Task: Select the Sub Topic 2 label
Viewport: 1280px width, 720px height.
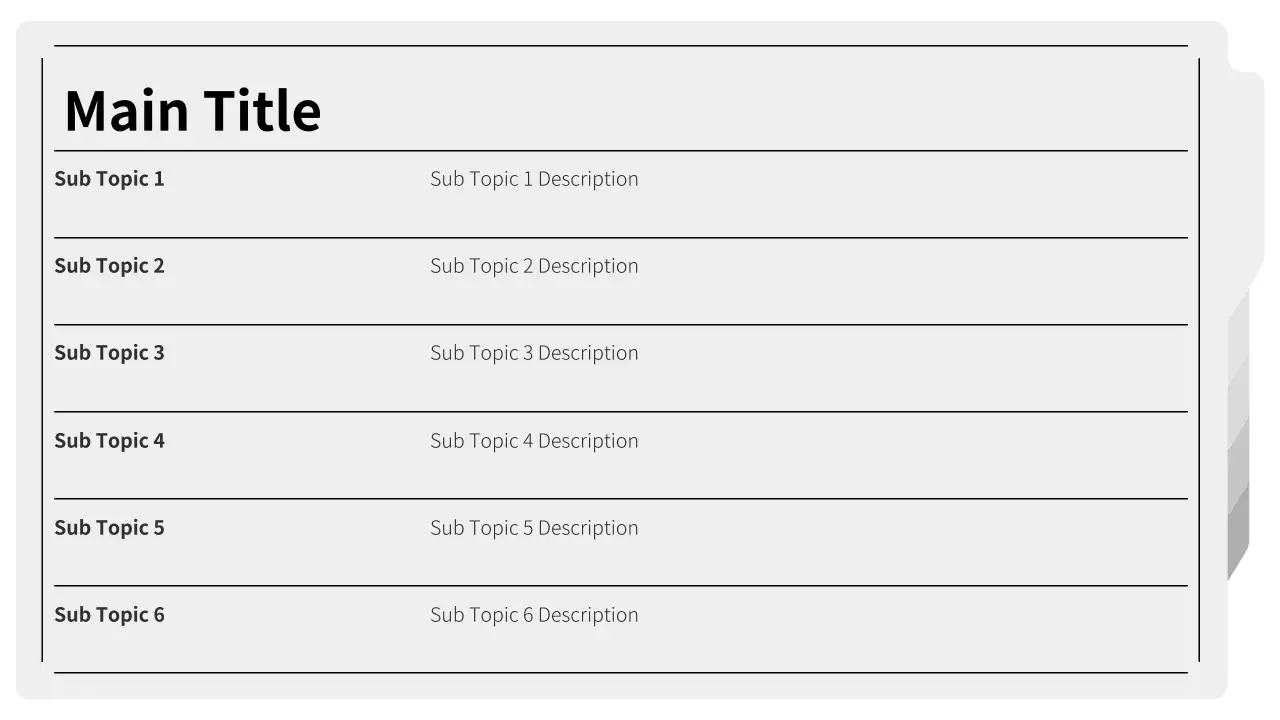Action: pos(109,266)
